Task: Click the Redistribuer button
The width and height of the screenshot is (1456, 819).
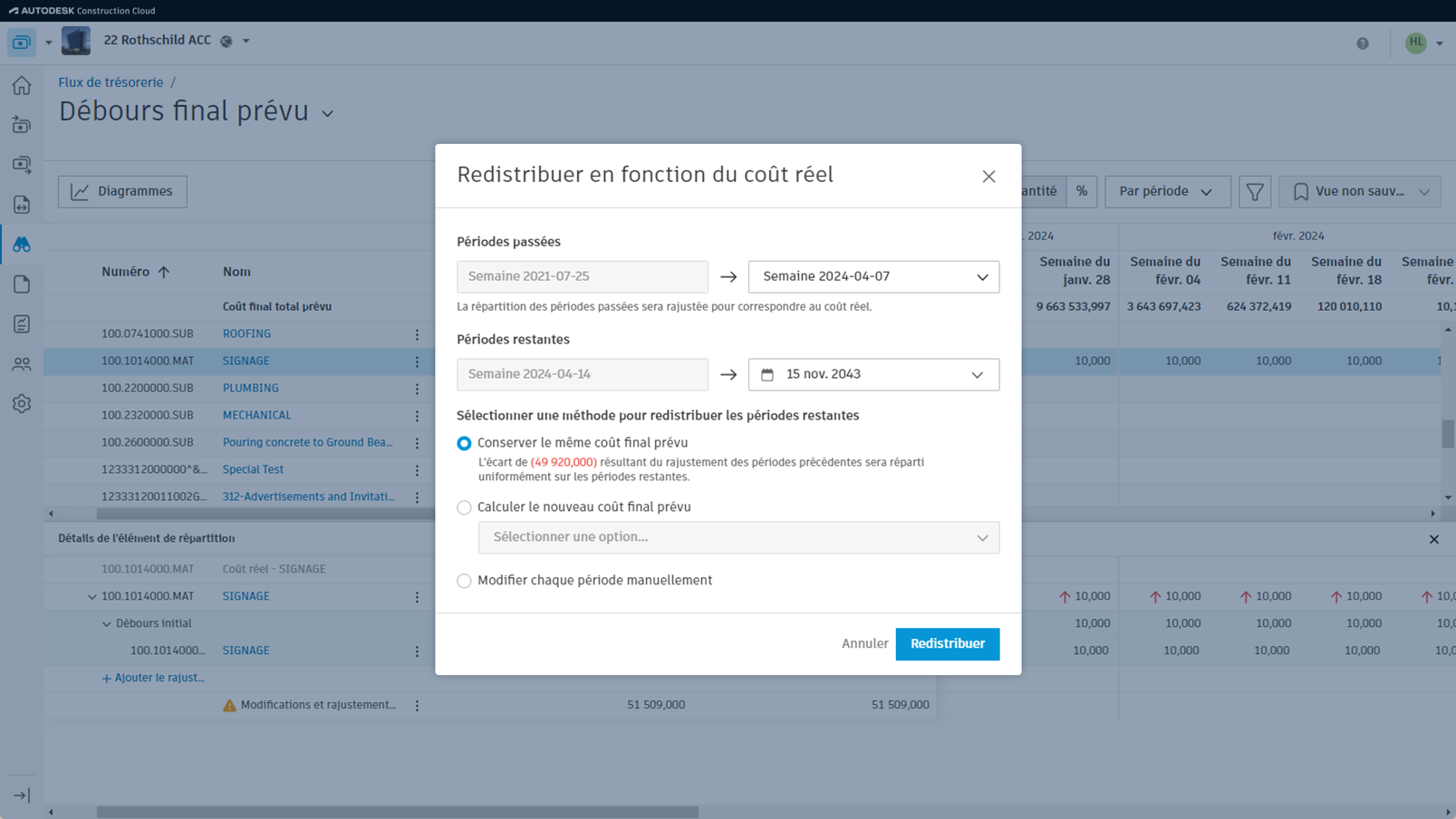Action: tap(947, 643)
